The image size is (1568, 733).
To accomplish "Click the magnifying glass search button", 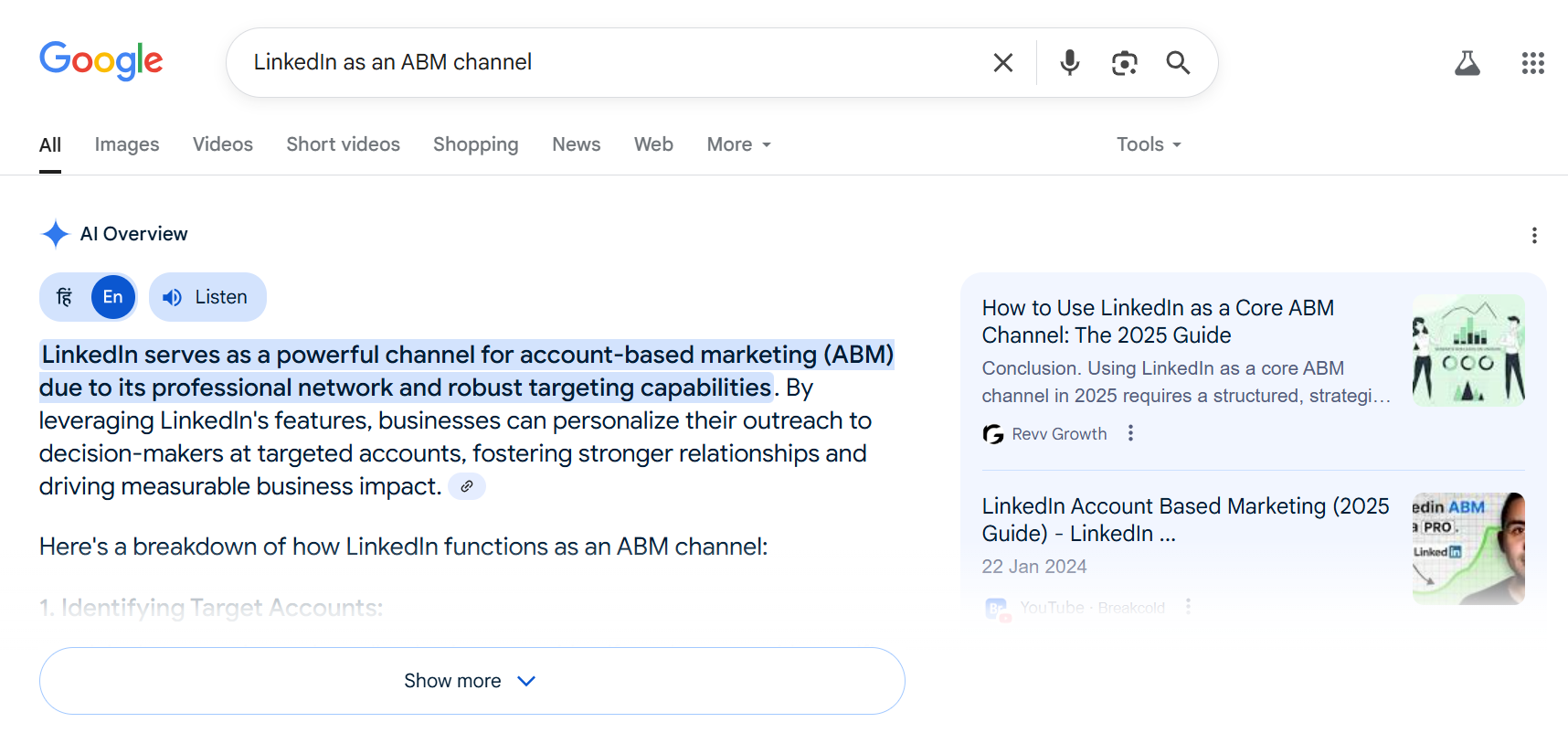I will 1178,62.
